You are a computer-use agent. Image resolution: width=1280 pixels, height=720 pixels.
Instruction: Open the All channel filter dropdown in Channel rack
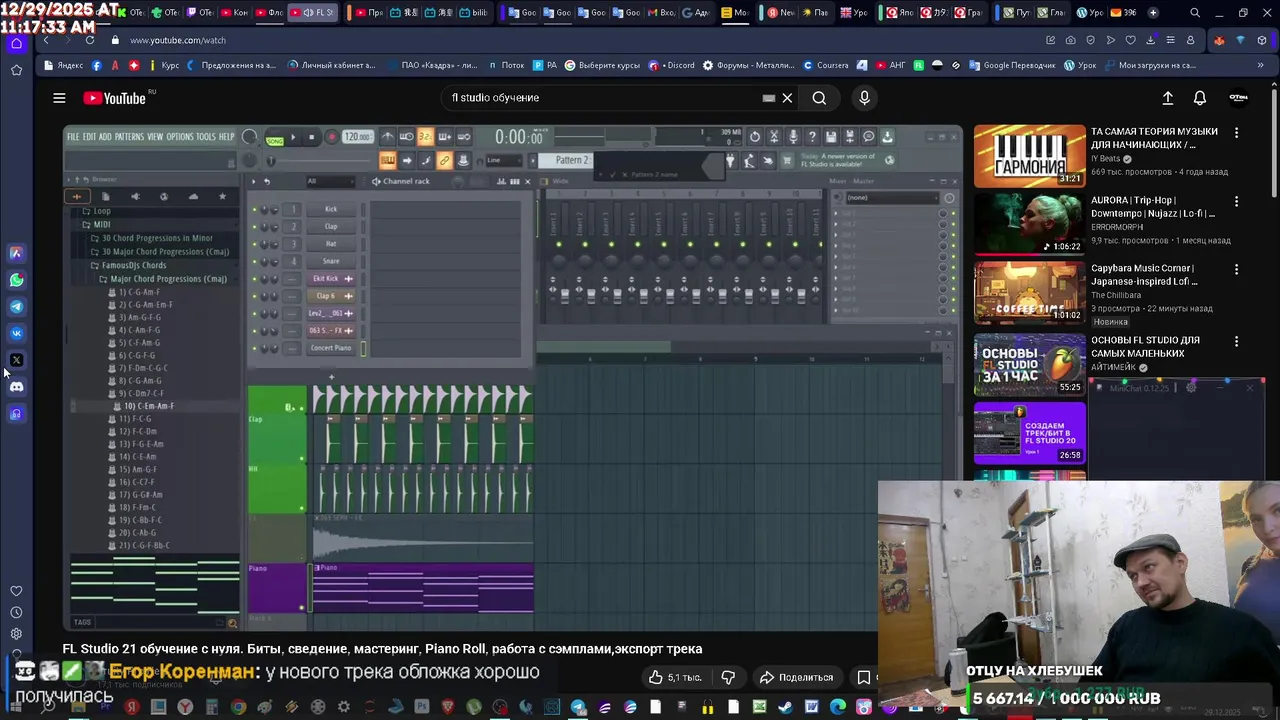[330, 181]
